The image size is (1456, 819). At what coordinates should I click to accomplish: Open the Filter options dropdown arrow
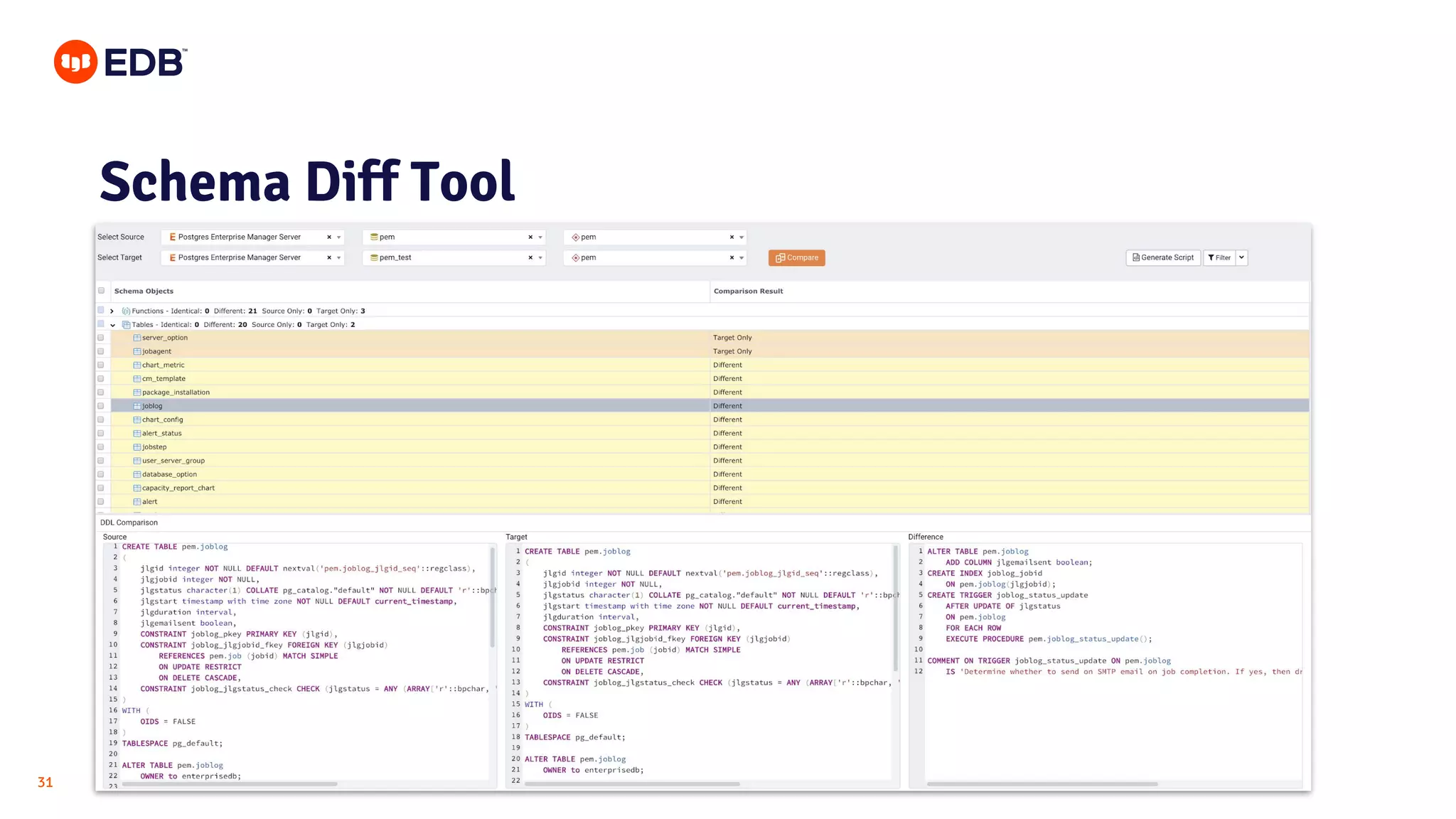click(1242, 258)
